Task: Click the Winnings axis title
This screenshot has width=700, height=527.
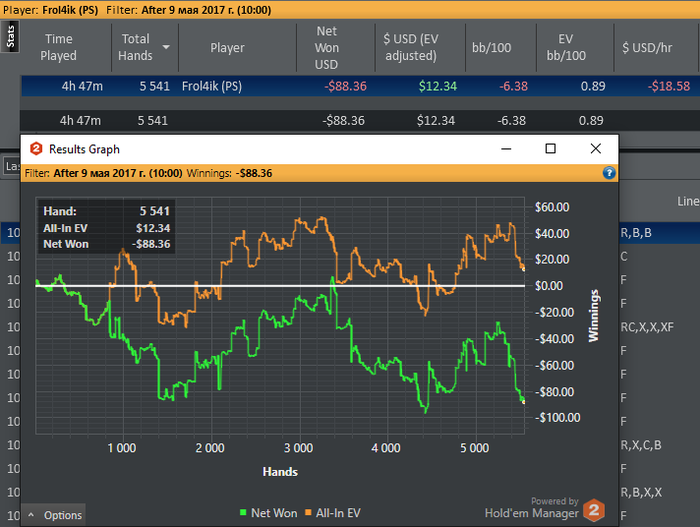Action: click(593, 316)
